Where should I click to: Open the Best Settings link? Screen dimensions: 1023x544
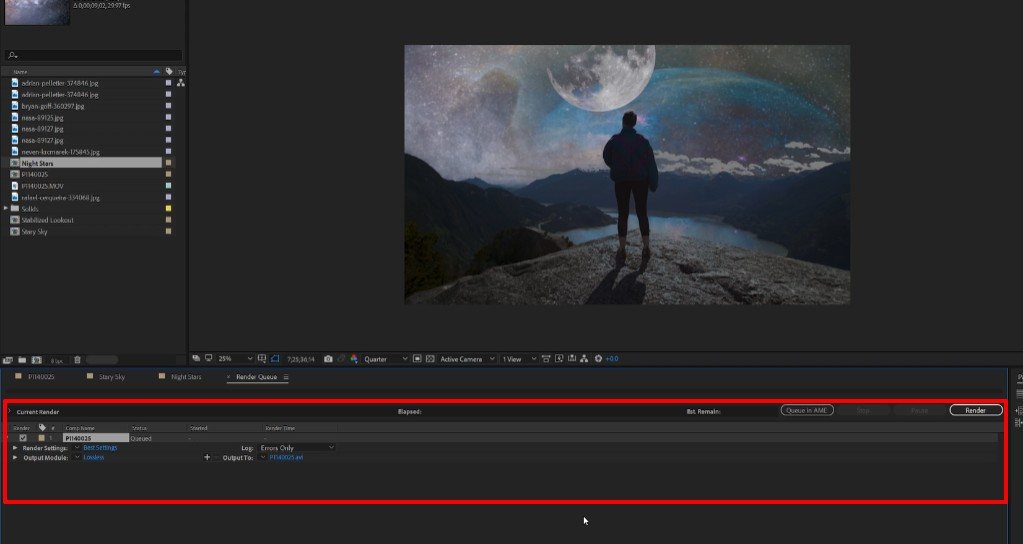coord(100,448)
